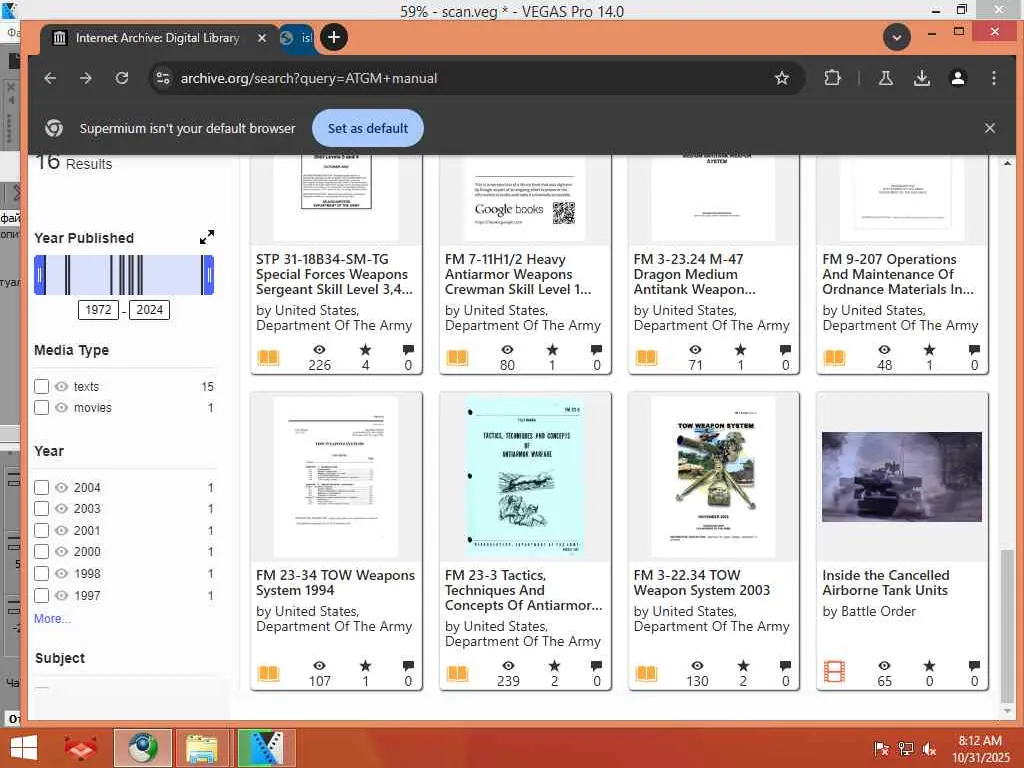1024x768 pixels.
Task: Open Inside the Cancelled Airborne Tank Units
Action: tap(886, 583)
